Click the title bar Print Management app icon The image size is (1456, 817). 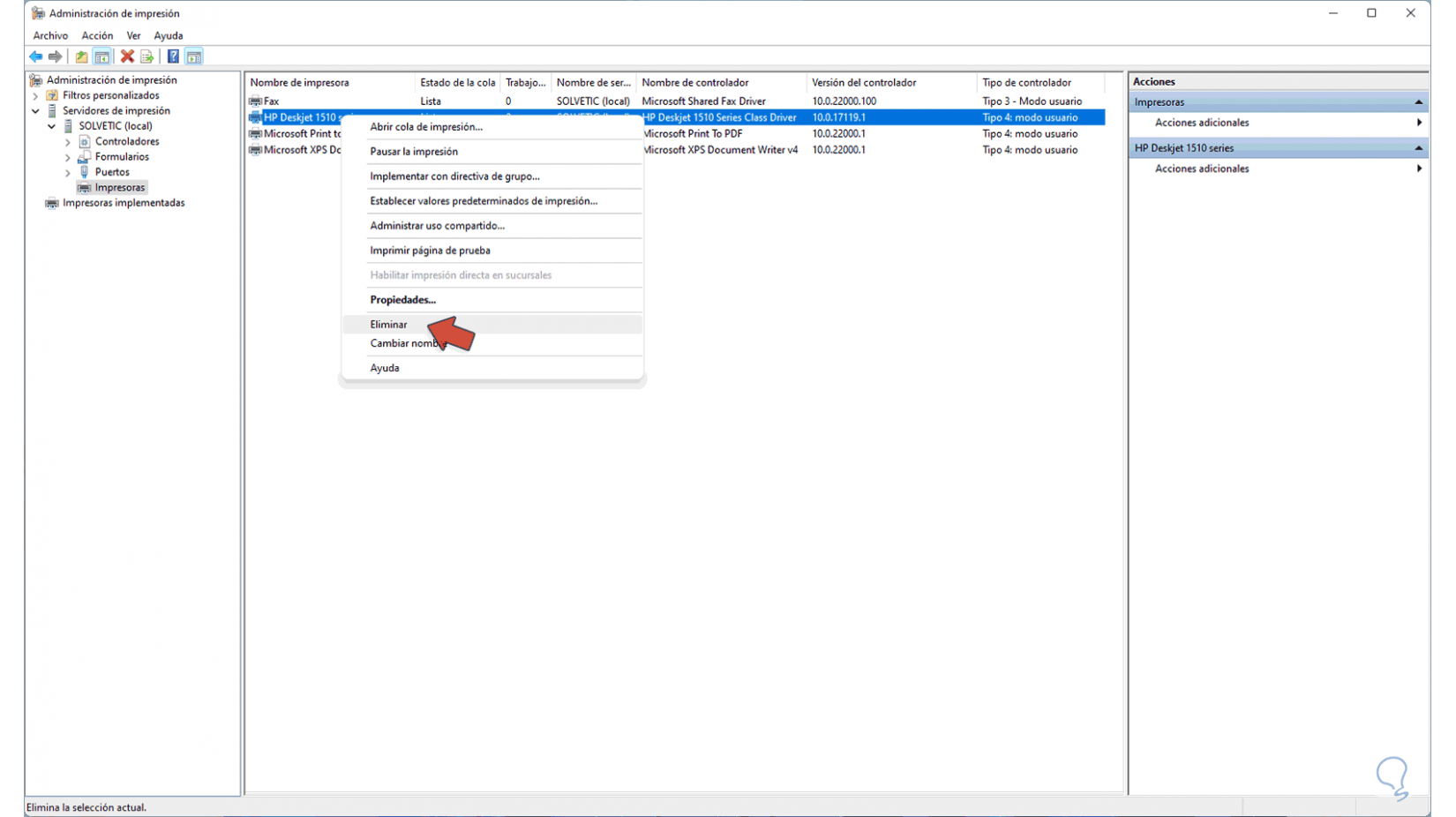coord(38,13)
